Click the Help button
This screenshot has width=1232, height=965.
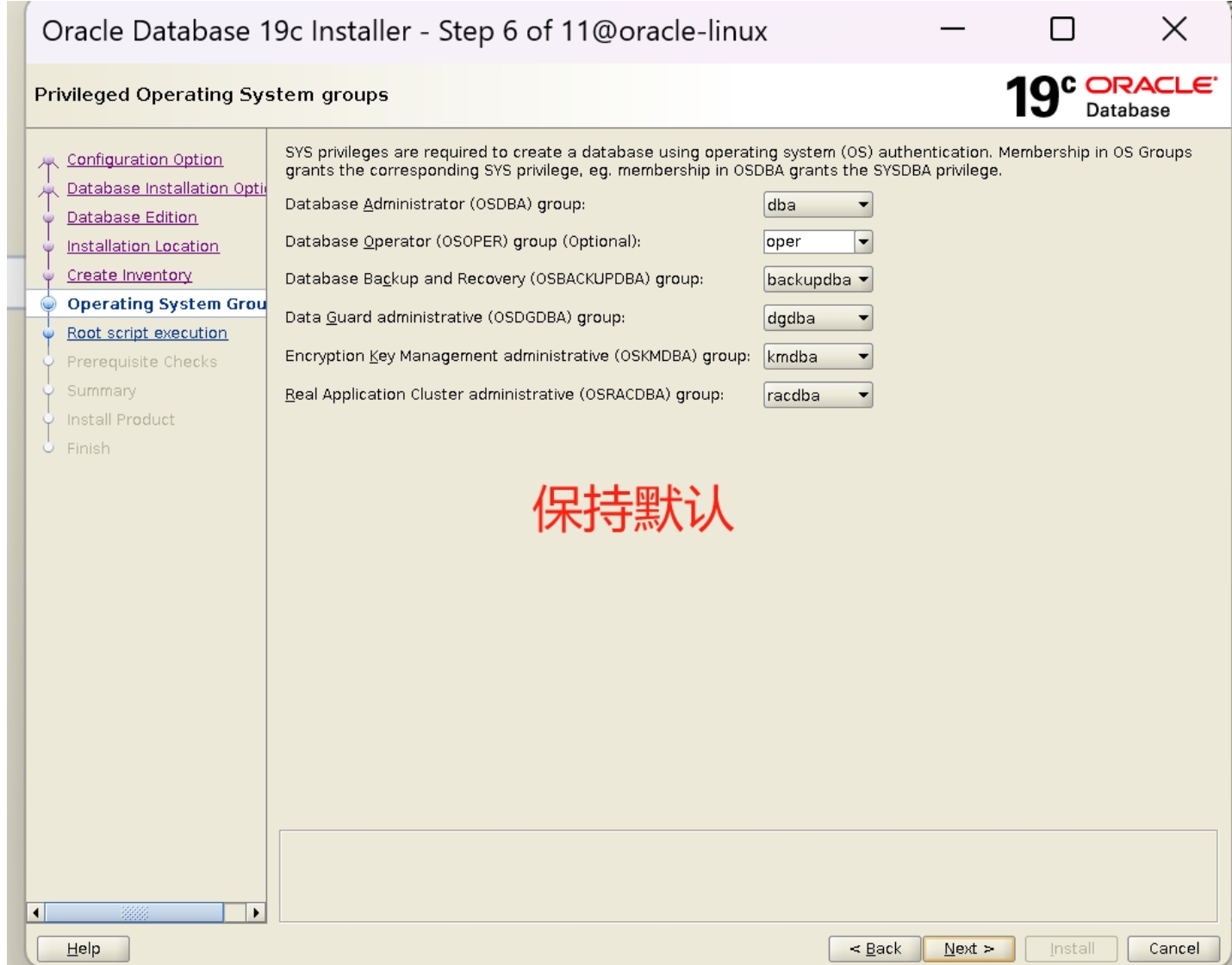81,947
